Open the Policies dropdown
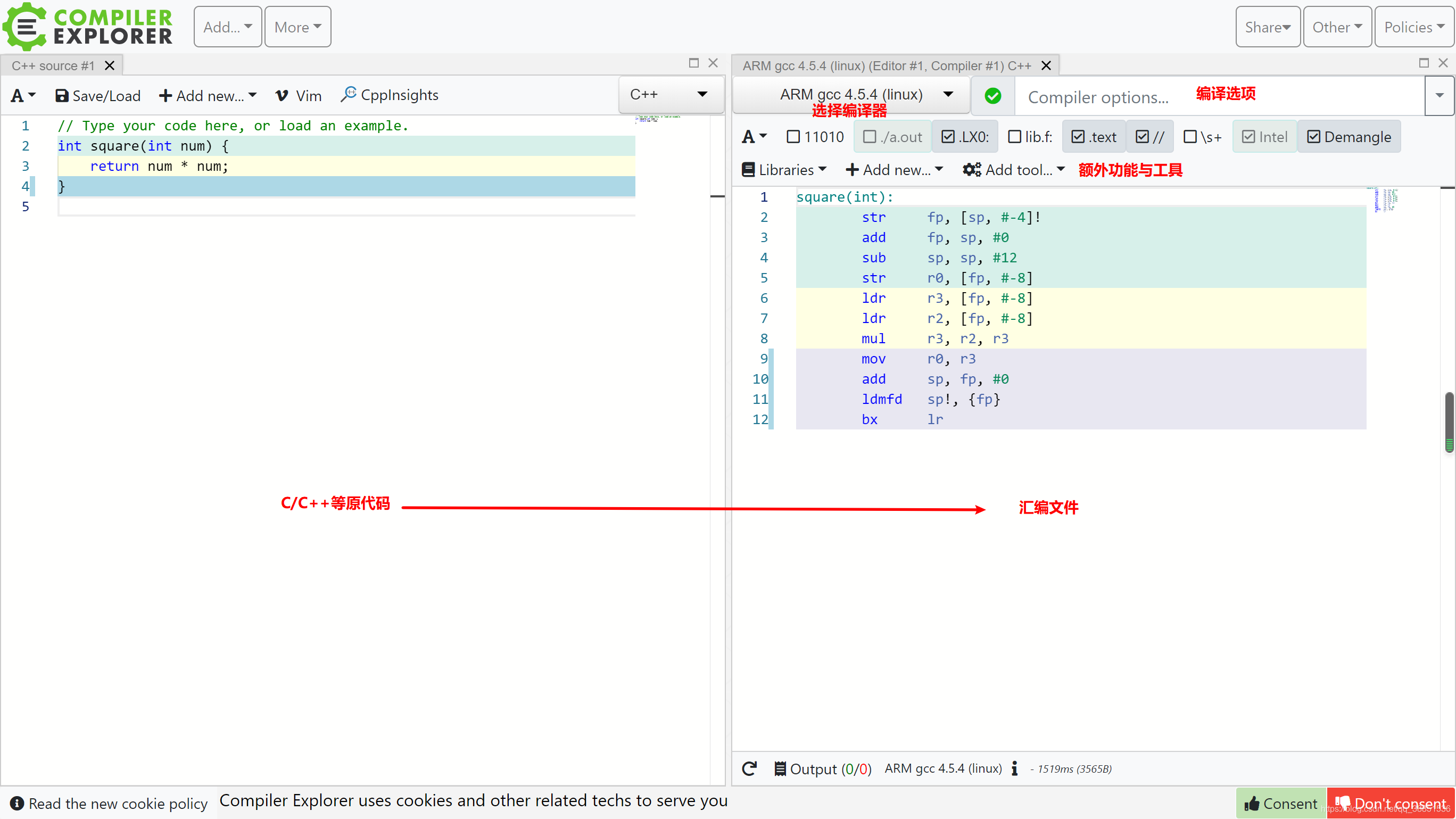The image size is (1456, 819). (x=1414, y=27)
